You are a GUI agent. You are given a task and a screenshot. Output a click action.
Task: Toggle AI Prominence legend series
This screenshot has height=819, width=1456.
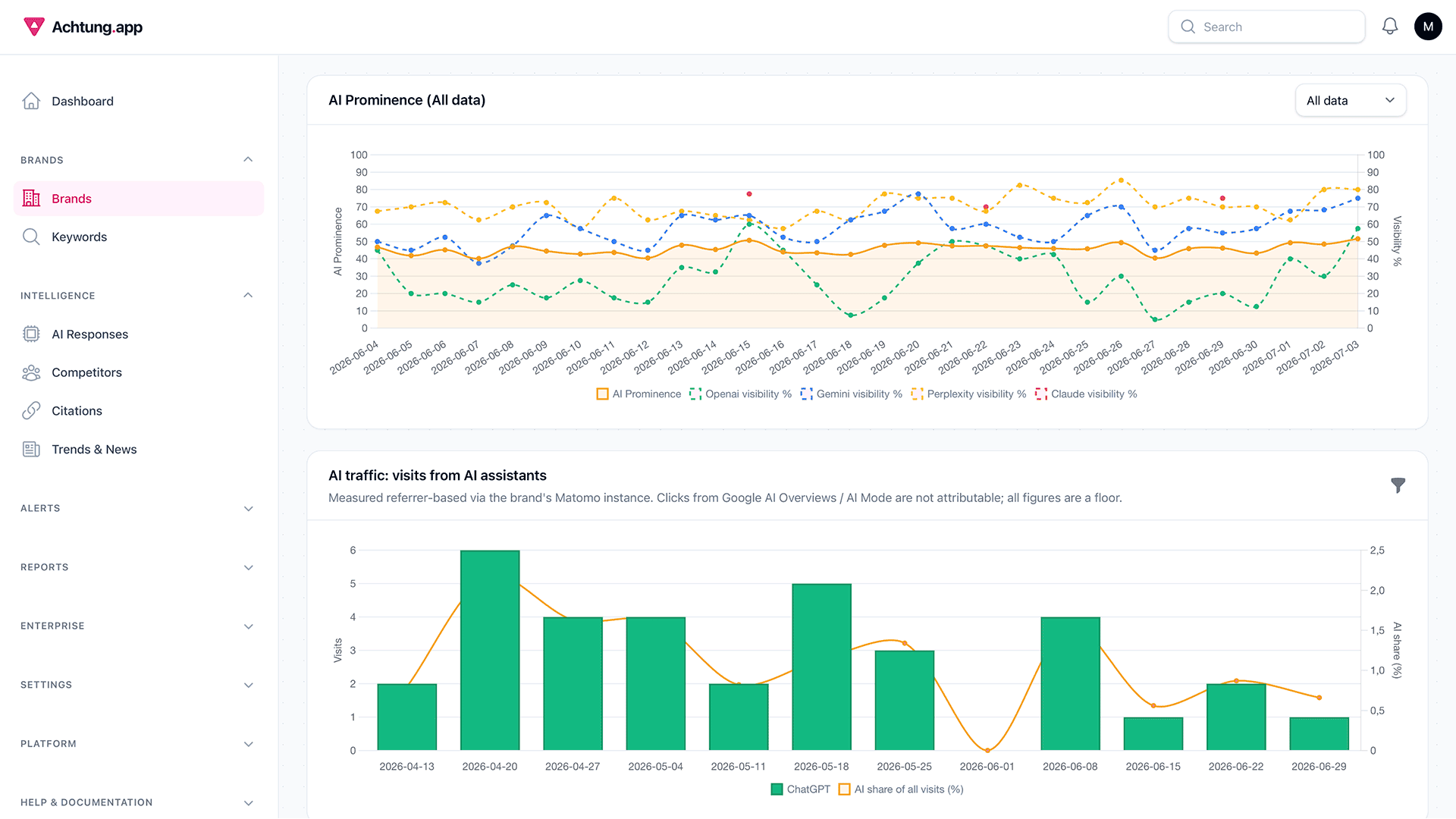pos(639,394)
